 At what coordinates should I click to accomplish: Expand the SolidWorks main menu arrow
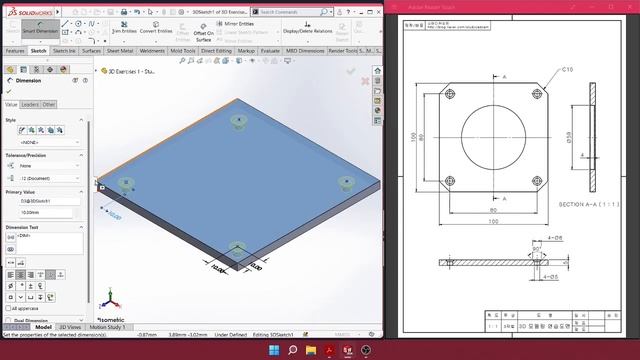click(58, 12)
